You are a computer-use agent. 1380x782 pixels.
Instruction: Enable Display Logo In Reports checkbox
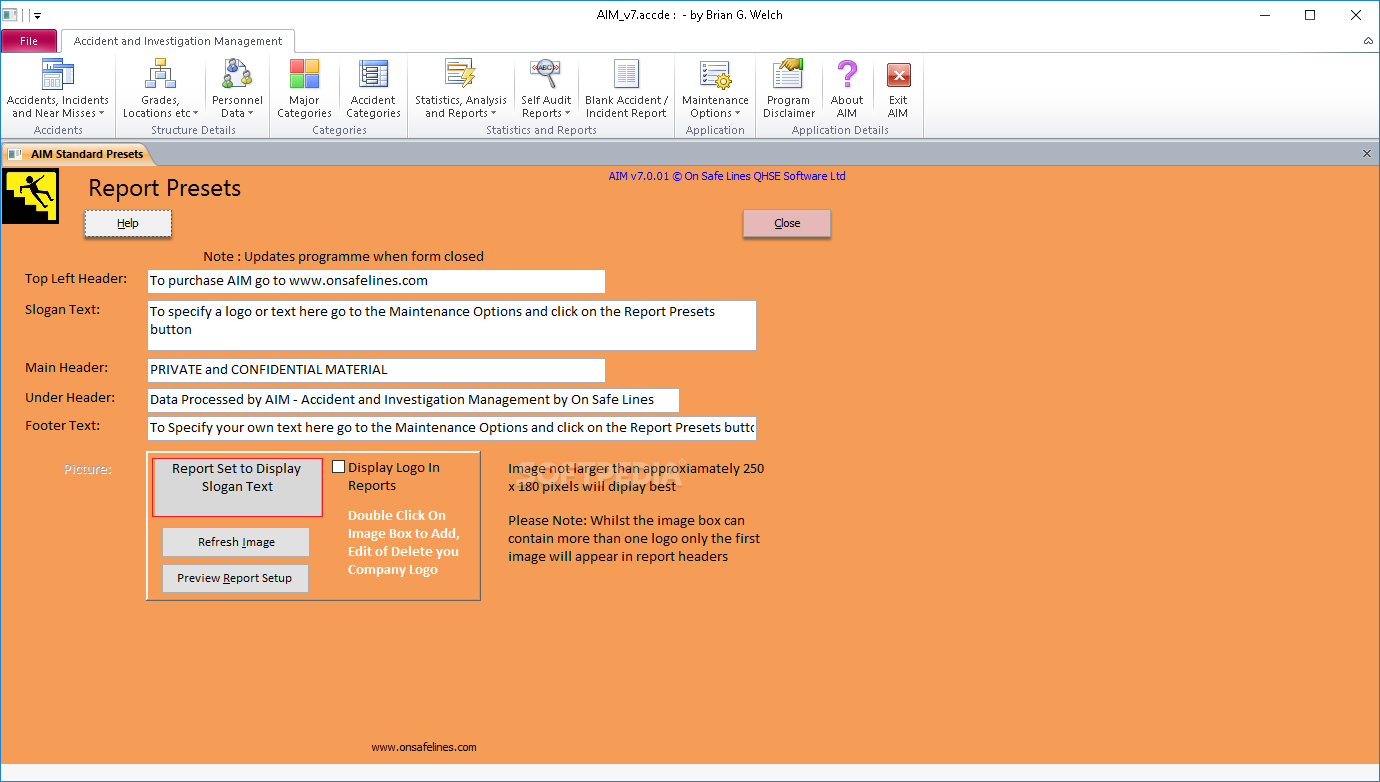tap(338, 467)
